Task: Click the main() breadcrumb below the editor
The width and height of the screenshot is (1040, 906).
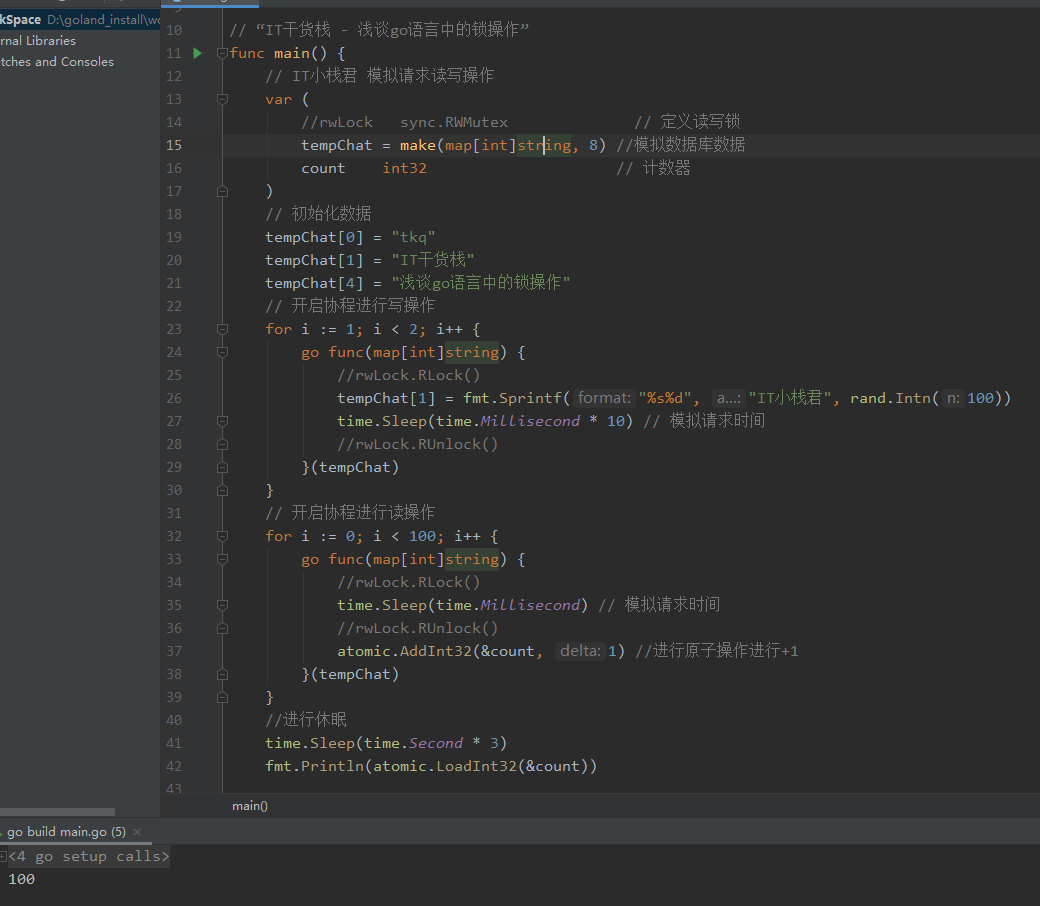Action: (249, 805)
